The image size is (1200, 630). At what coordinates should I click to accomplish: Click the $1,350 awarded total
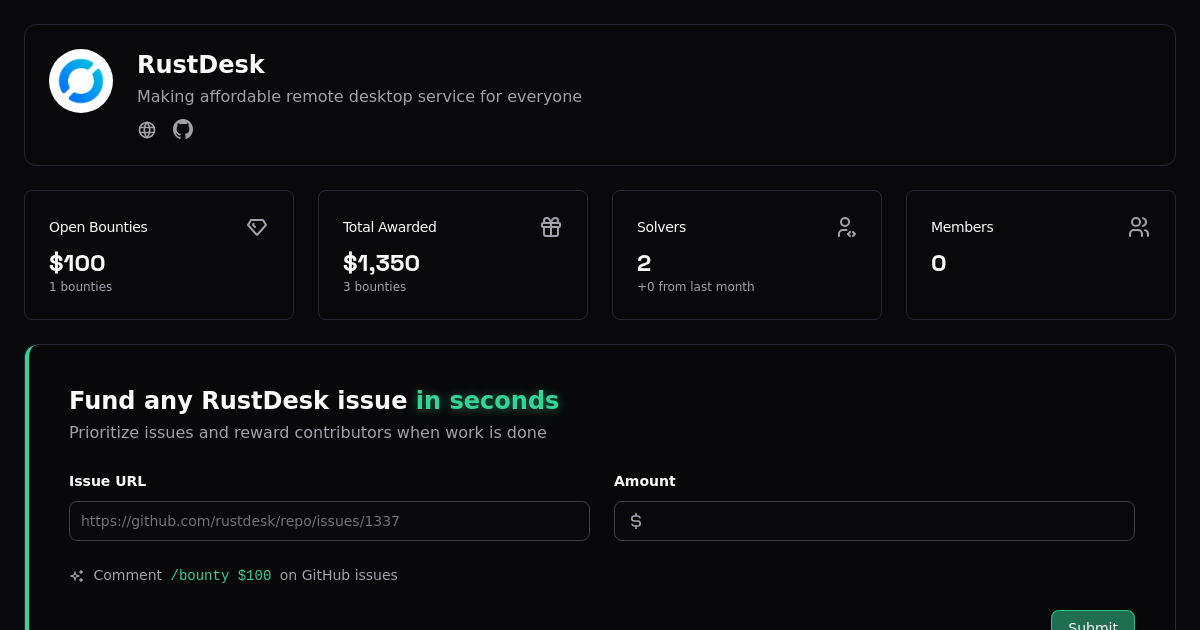[x=381, y=263]
